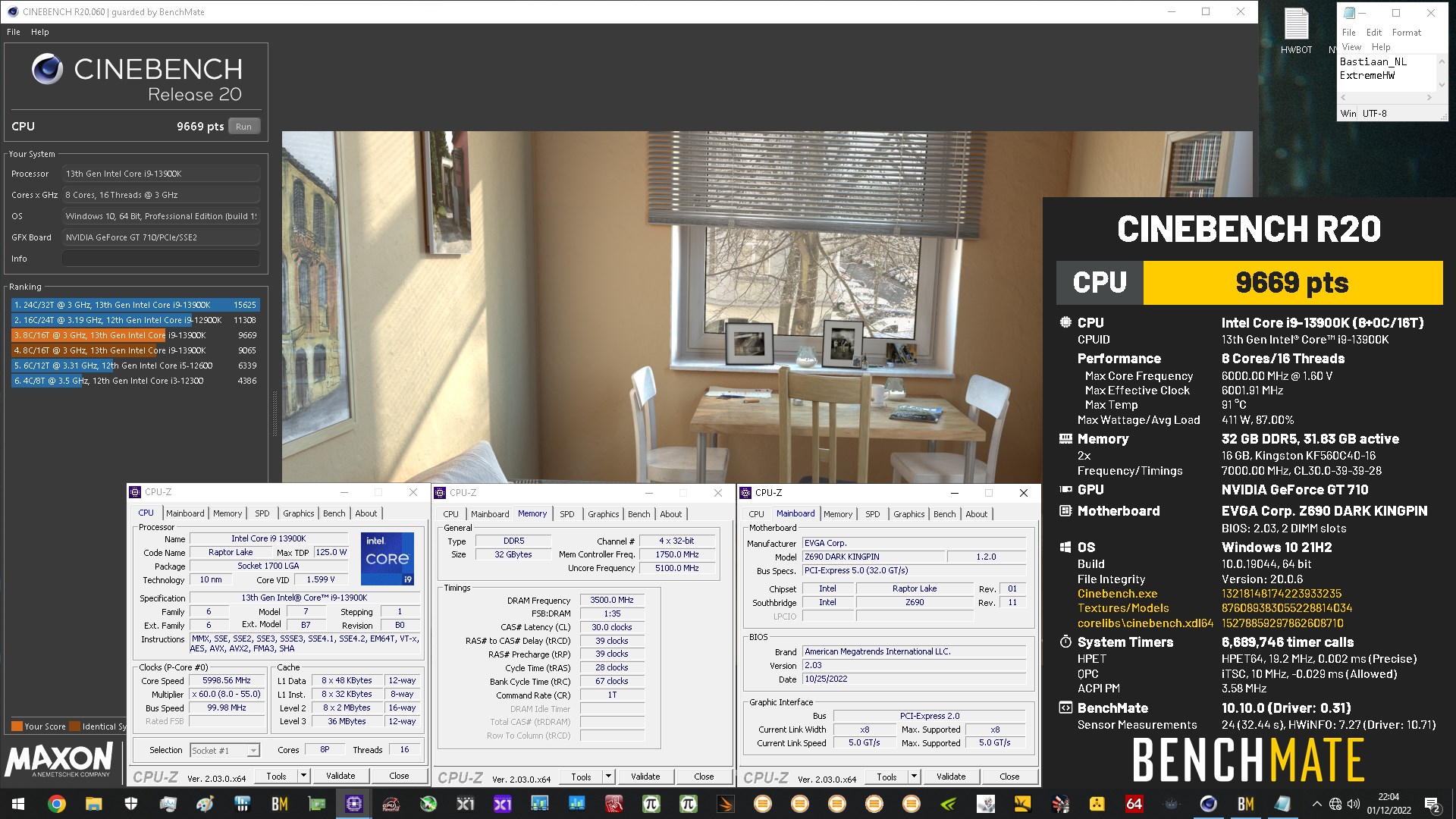Expand Tools dropdown arrow in first CPU-Z window

[x=303, y=776]
